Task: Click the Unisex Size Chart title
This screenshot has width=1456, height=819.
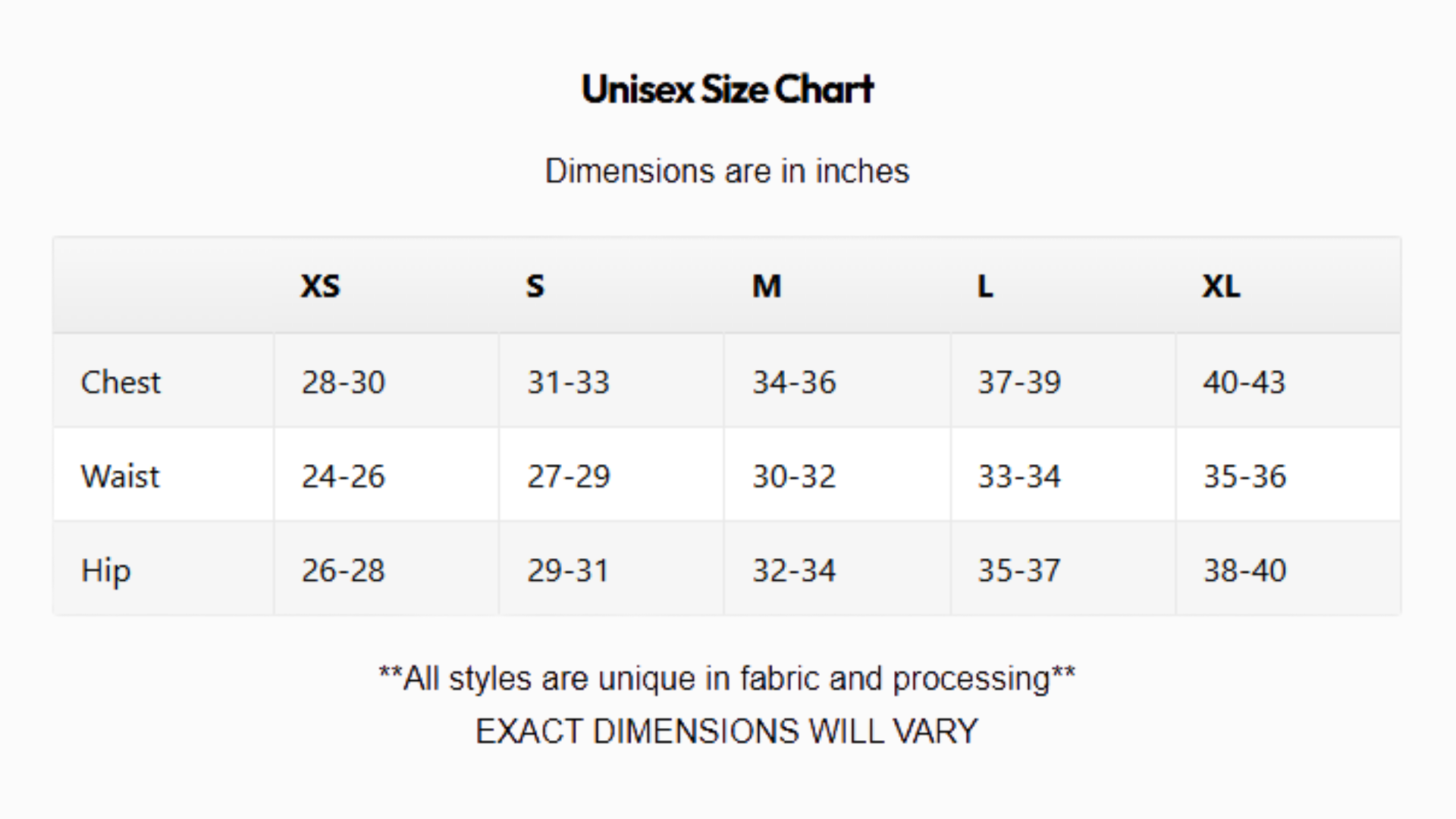Action: tap(727, 89)
